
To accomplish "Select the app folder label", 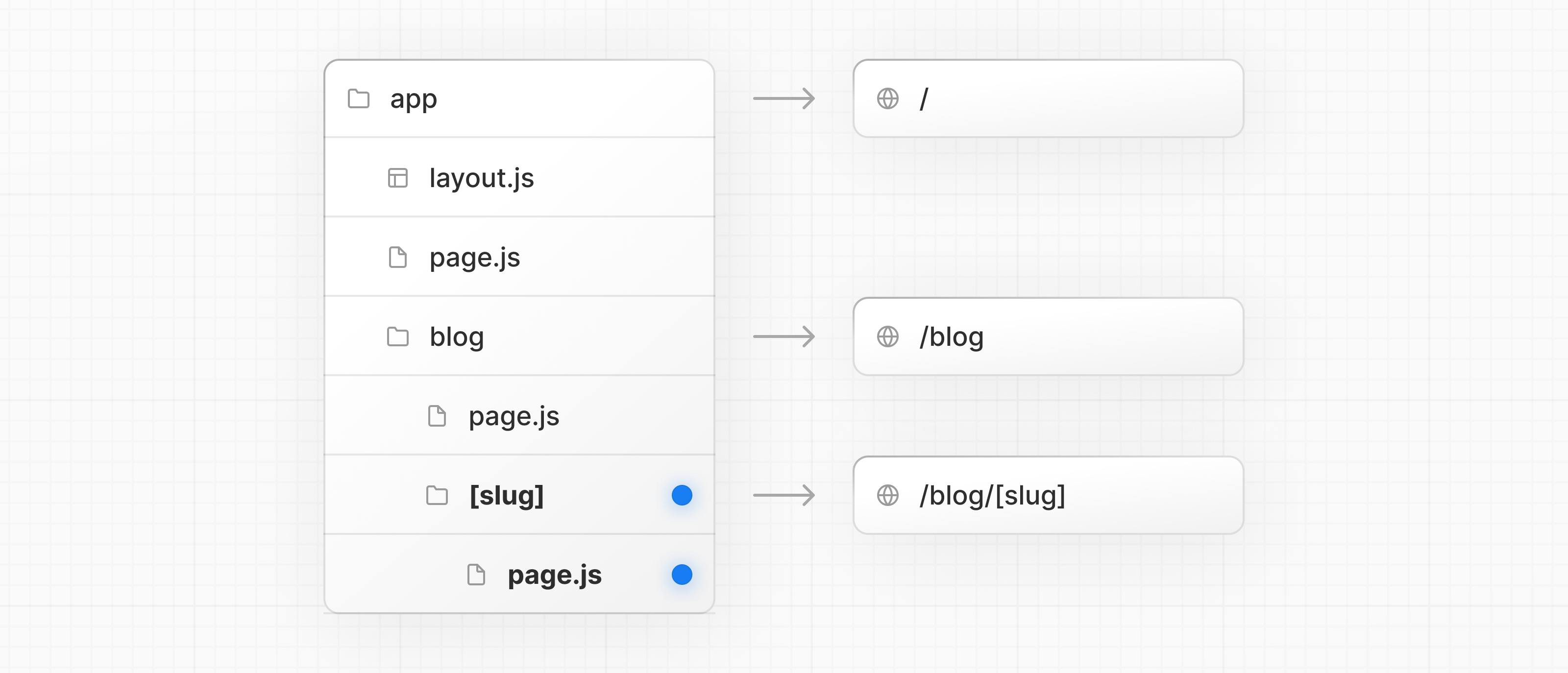I will pos(413,99).
